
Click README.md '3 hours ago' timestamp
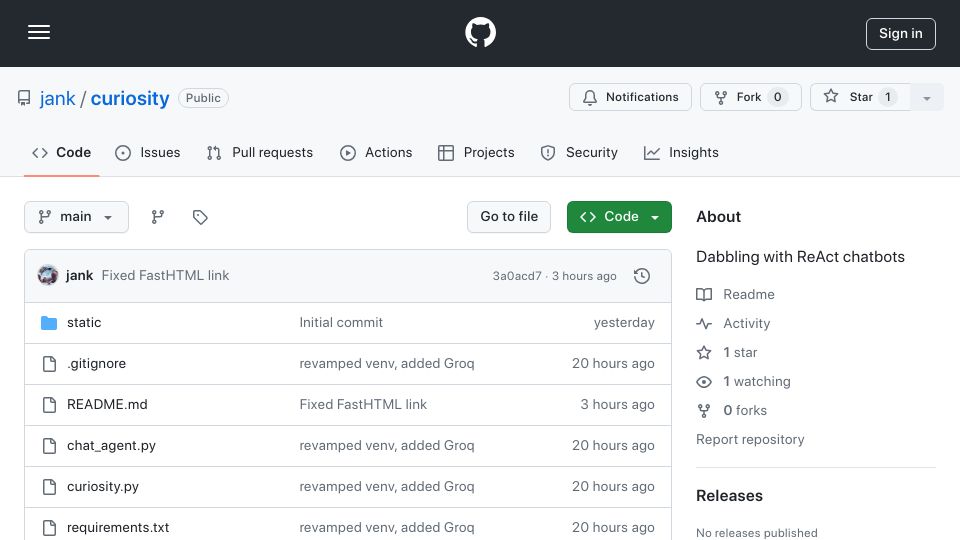[617, 405]
